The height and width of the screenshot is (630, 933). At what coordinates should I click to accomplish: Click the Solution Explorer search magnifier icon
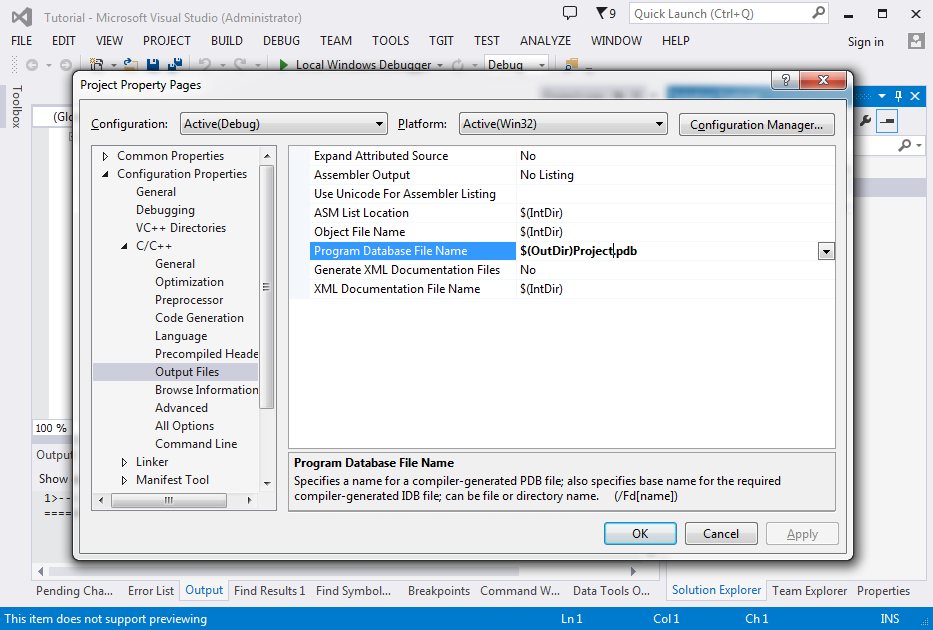point(904,145)
